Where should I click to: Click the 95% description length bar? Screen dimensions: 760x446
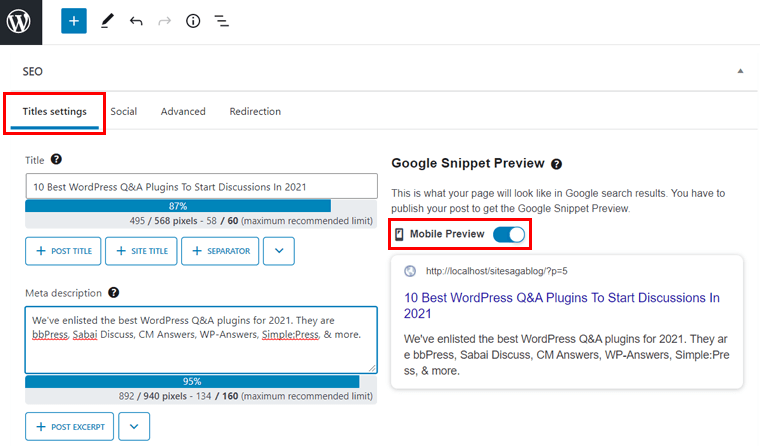(x=192, y=382)
